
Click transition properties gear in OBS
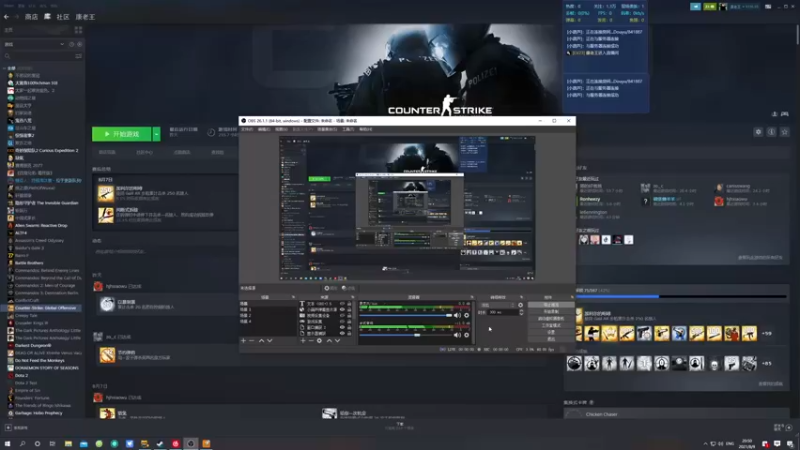[x=520, y=305]
